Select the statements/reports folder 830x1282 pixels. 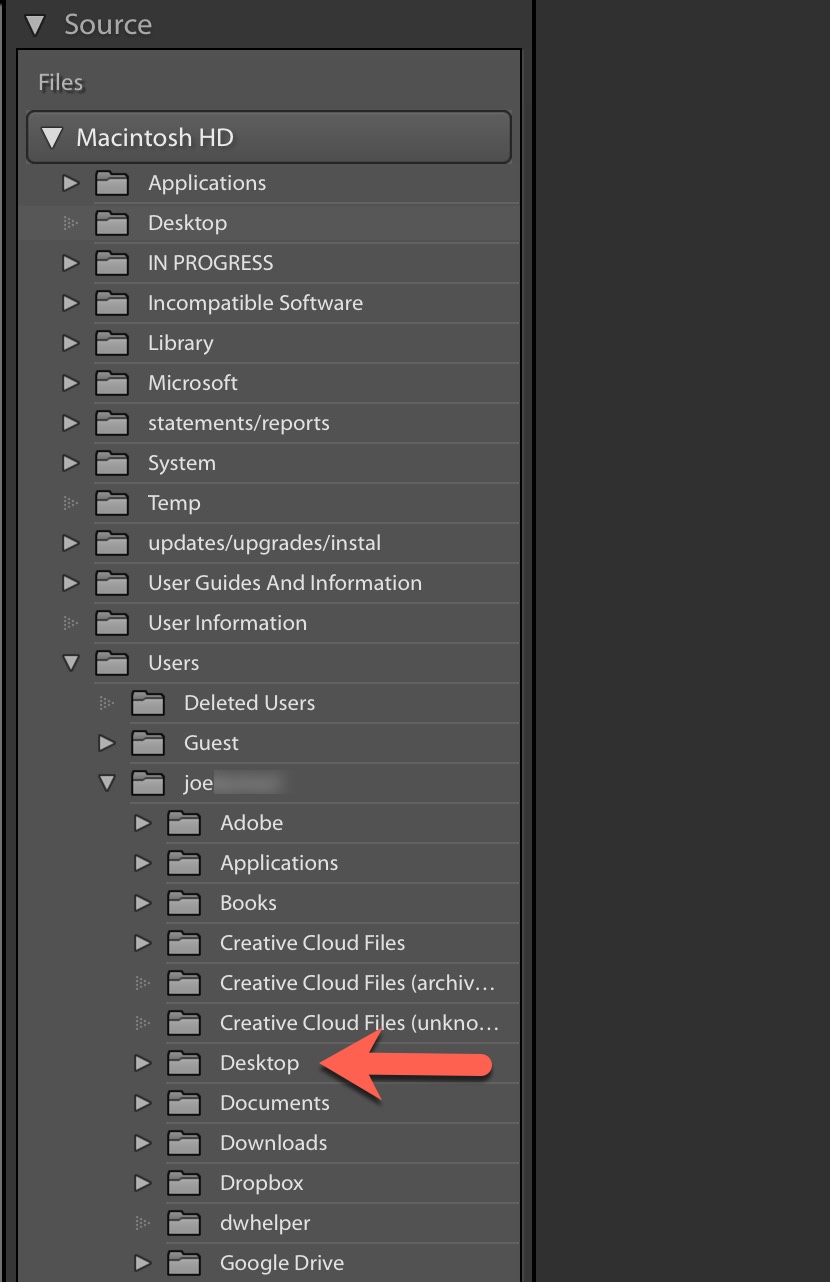pyautogui.click(x=240, y=423)
